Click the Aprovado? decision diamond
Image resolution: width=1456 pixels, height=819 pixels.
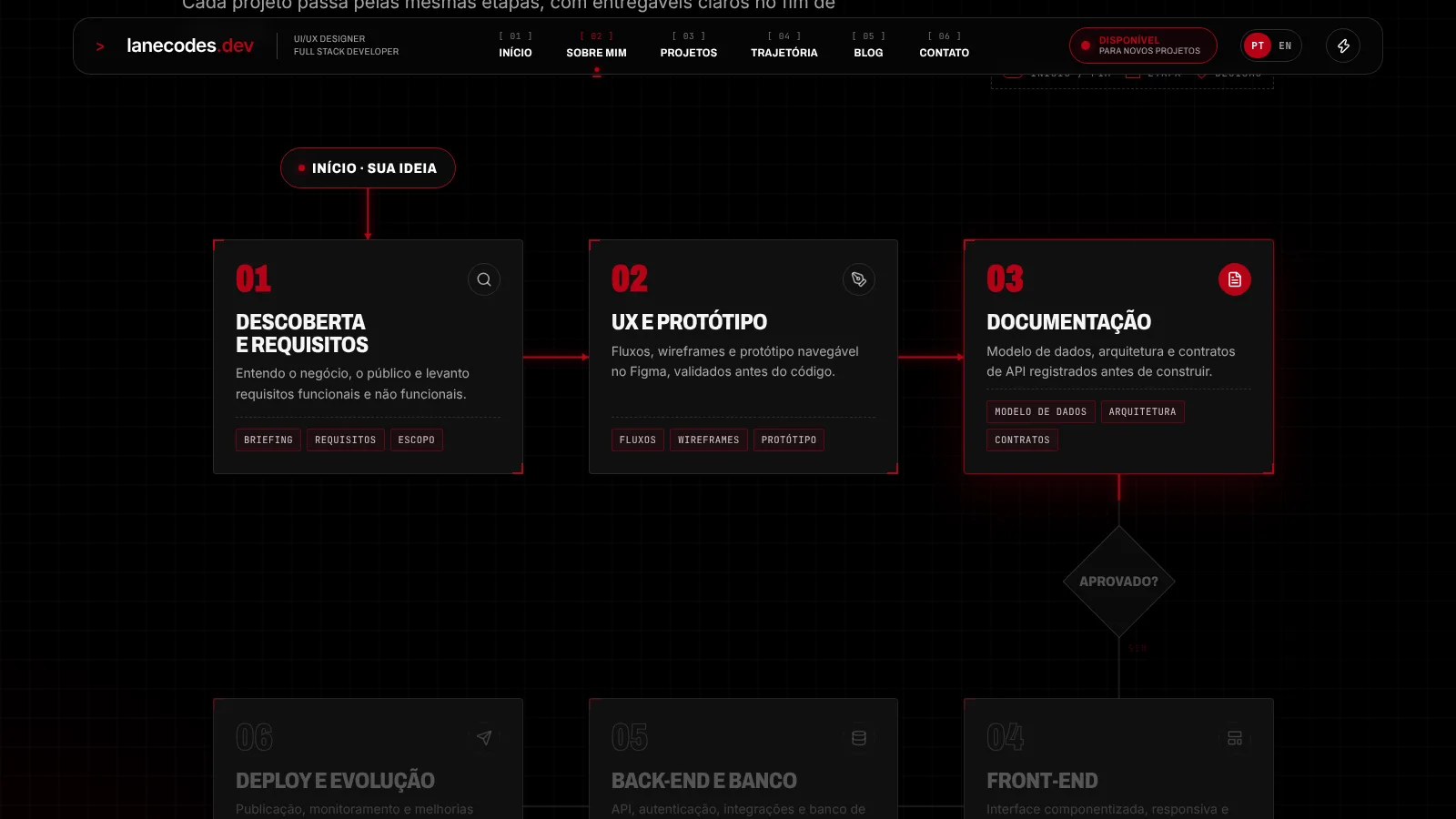click(1118, 581)
